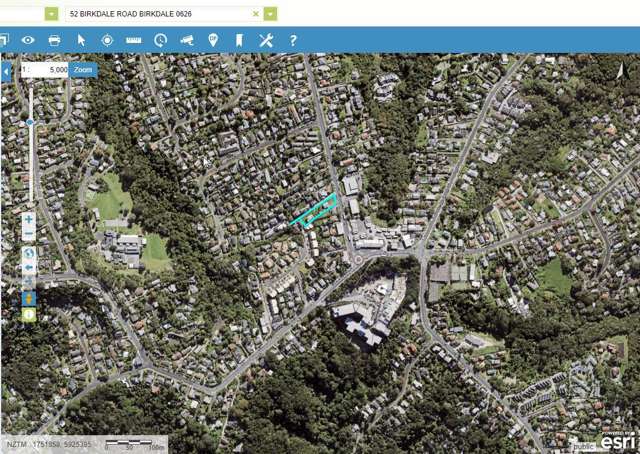Screen dimensions: 640x454
Task: Toggle layer visibility eye icon
Action: point(28,40)
